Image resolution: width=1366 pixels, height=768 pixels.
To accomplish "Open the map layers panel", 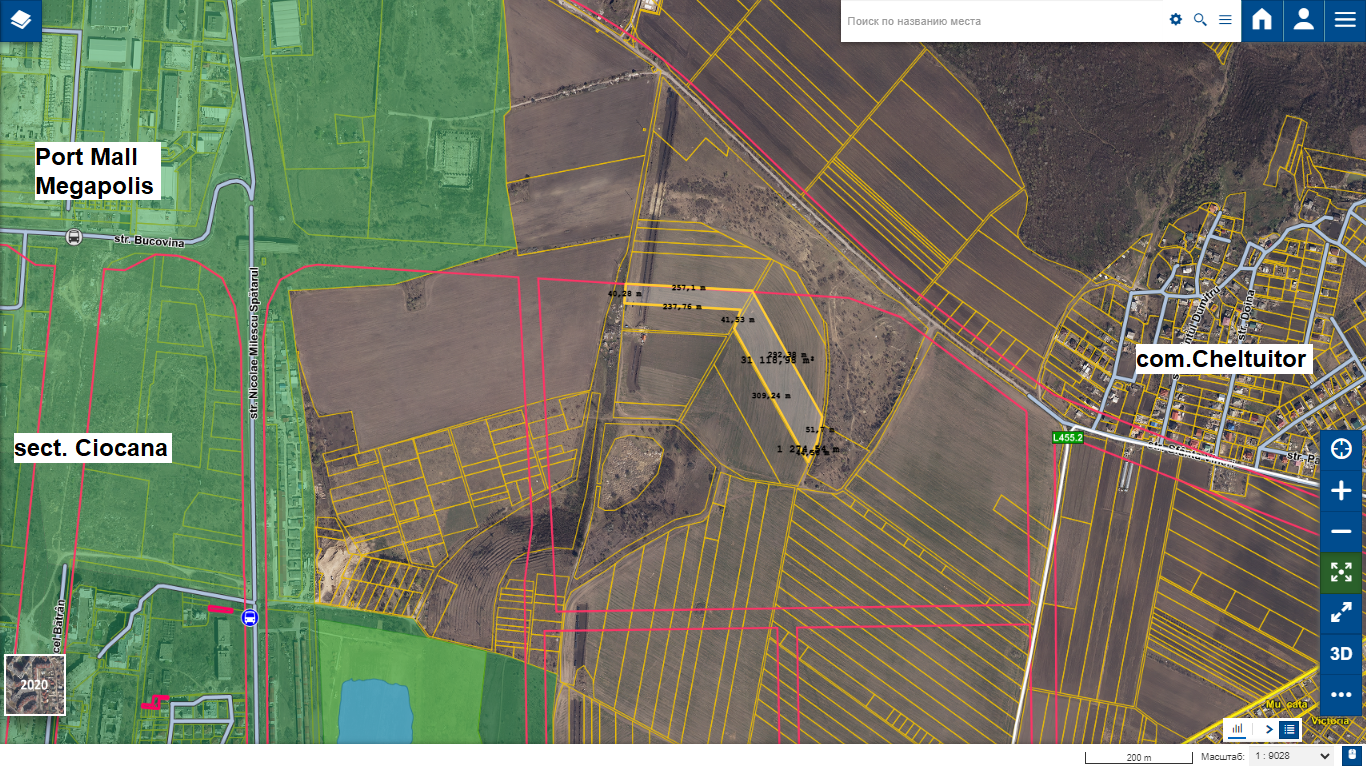I will (x=21, y=20).
